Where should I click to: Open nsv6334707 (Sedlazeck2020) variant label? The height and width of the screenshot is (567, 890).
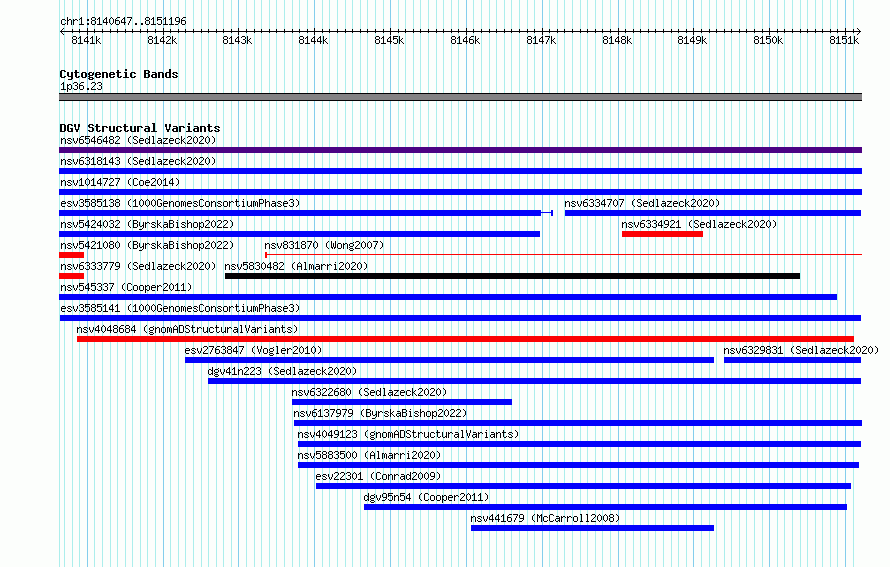click(x=642, y=203)
